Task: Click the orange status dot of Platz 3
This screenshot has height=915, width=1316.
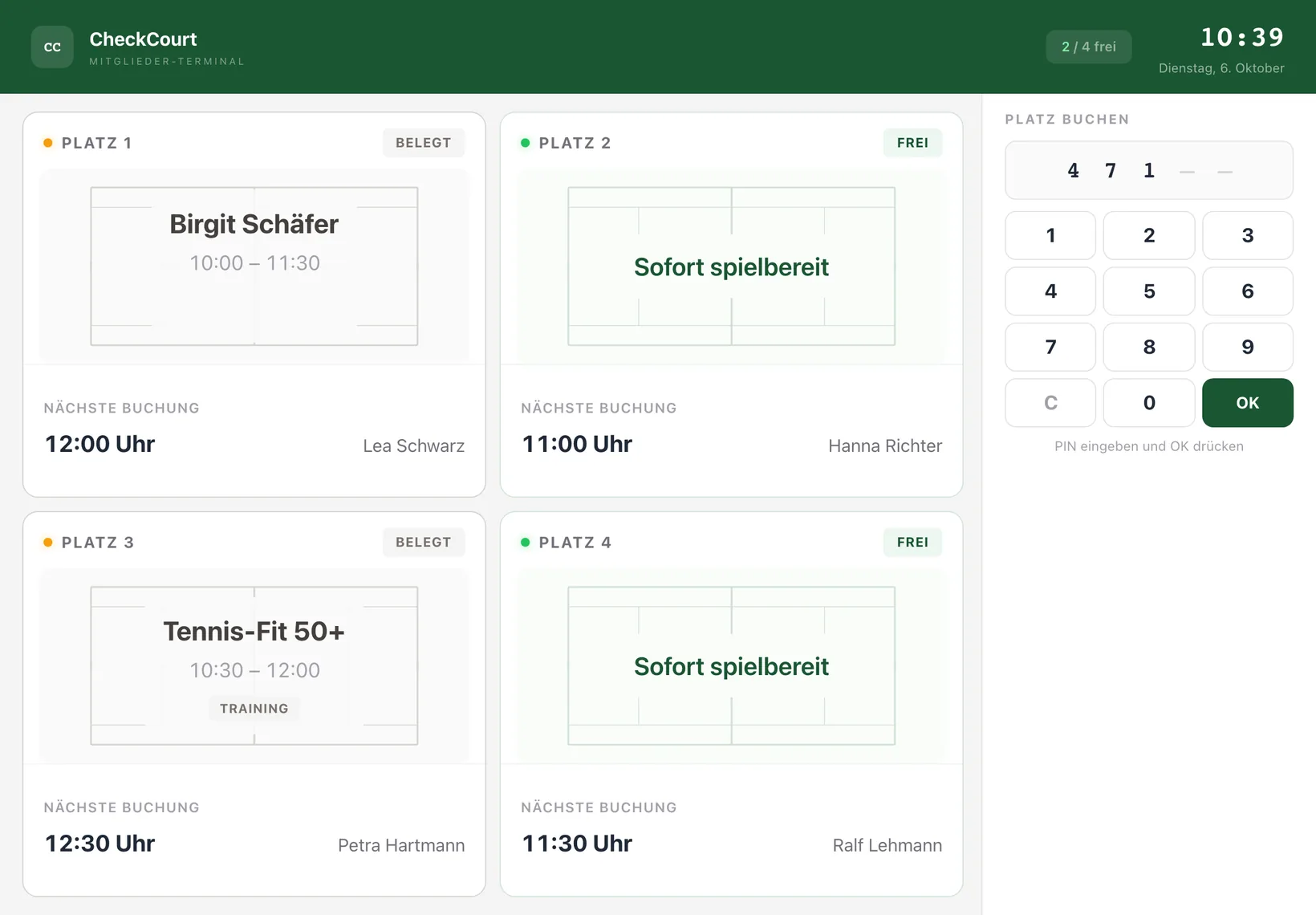Action: point(48,543)
